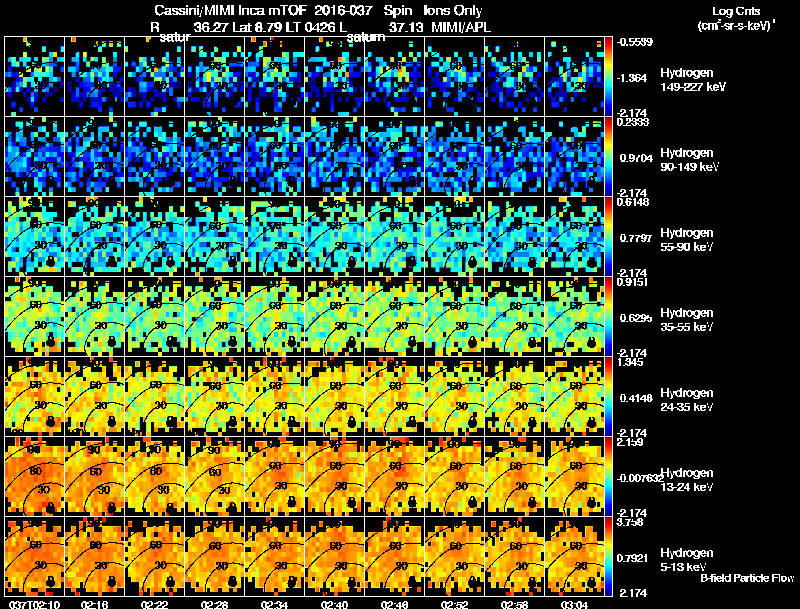Click the 'Hydrogen 149-227 keV' row label
The image size is (800, 609).
pos(693,80)
